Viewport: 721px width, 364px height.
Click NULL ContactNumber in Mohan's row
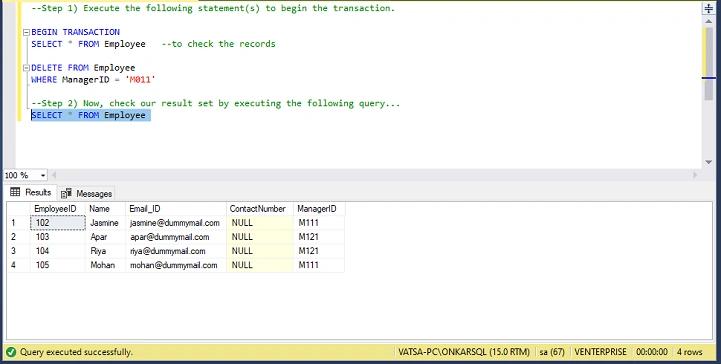(260, 265)
